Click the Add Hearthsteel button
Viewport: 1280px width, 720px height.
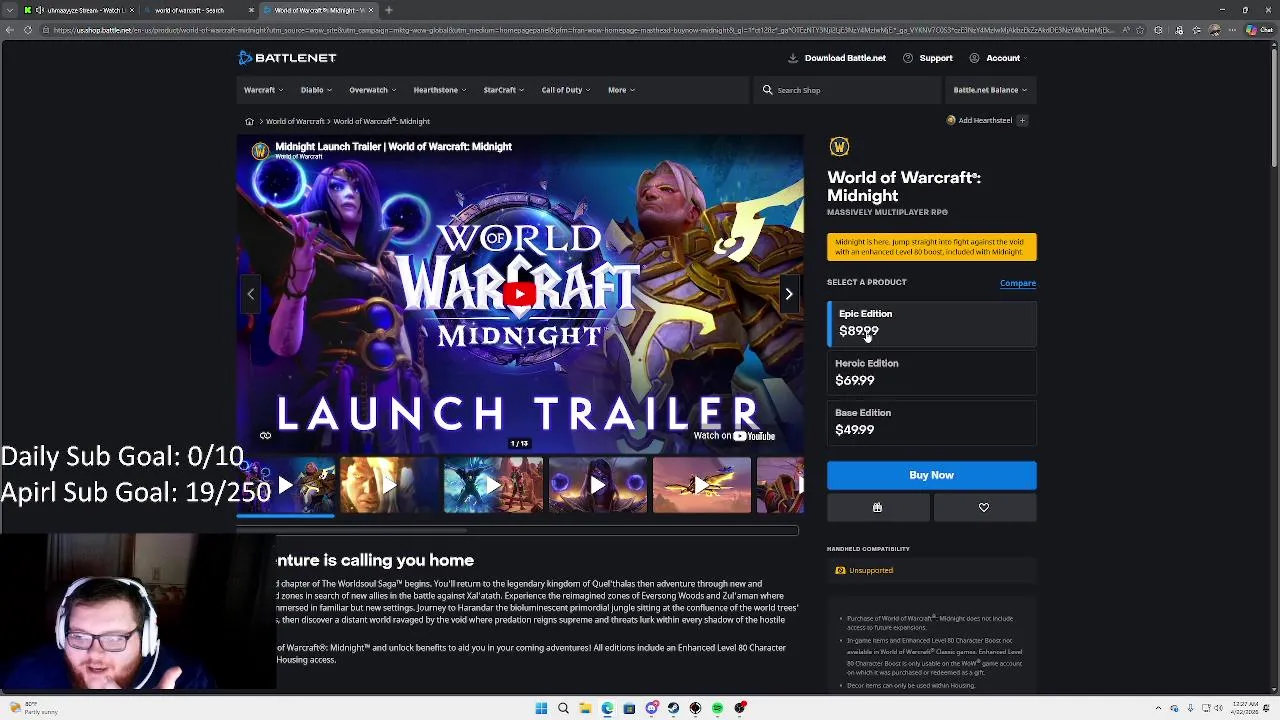tap(986, 120)
